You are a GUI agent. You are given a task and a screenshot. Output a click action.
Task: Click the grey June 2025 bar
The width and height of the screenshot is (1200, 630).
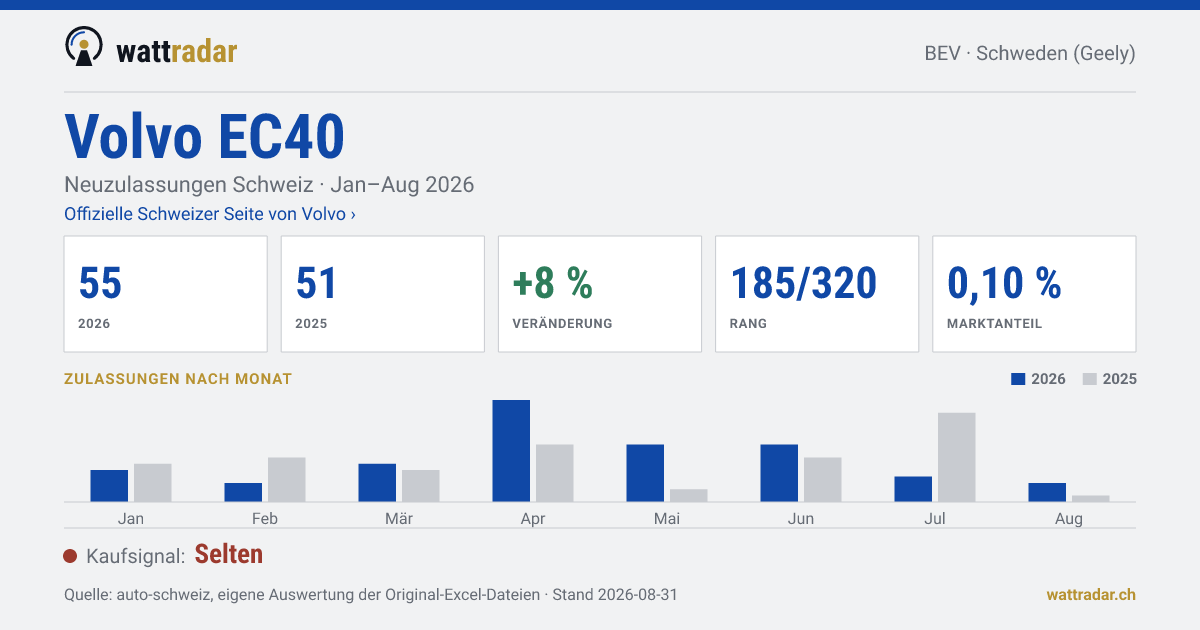823,480
